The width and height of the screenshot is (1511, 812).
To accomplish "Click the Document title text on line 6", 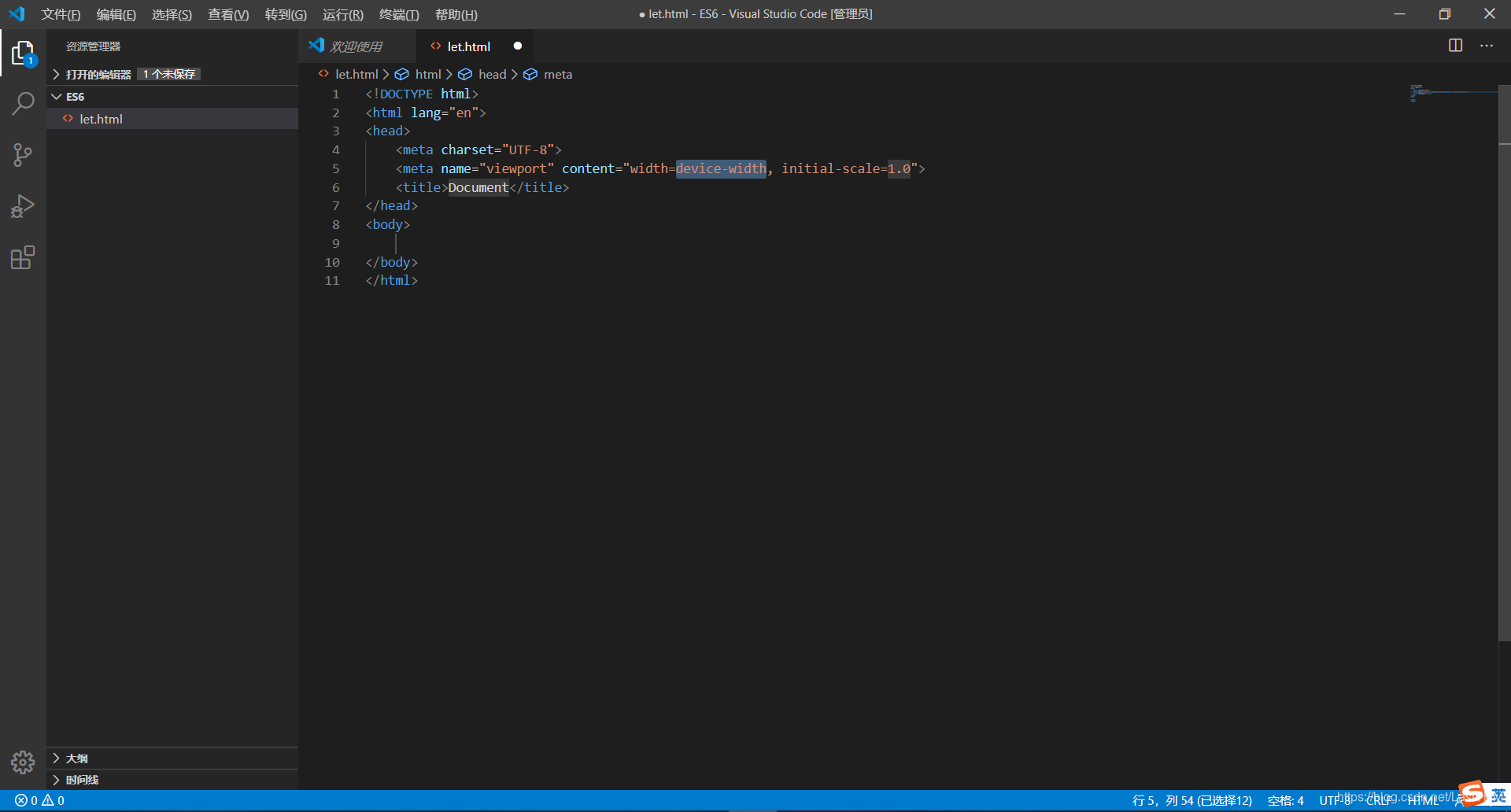I will 478,187.
